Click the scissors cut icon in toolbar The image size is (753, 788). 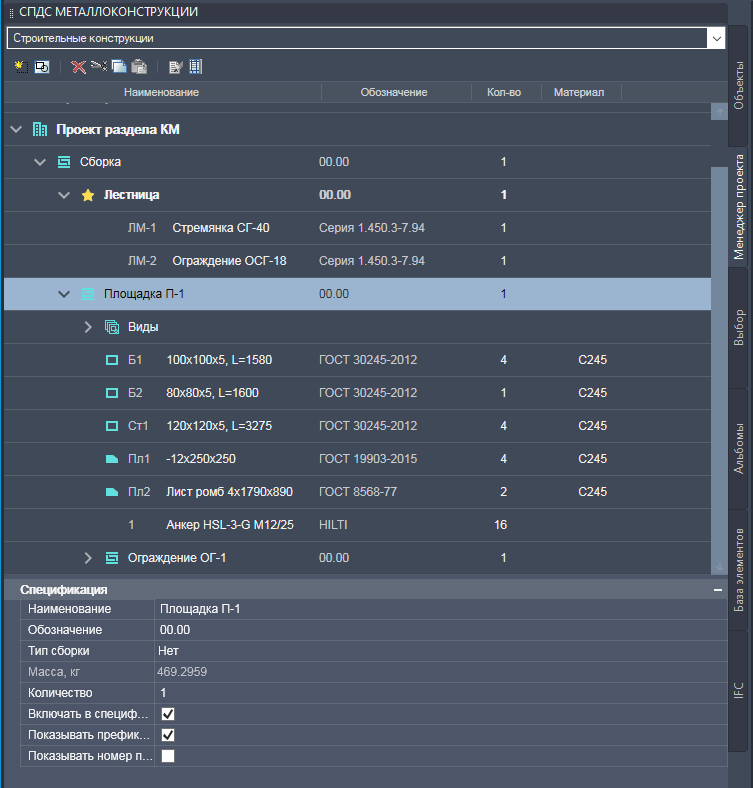pyautogui.click(x=98, y=67)
